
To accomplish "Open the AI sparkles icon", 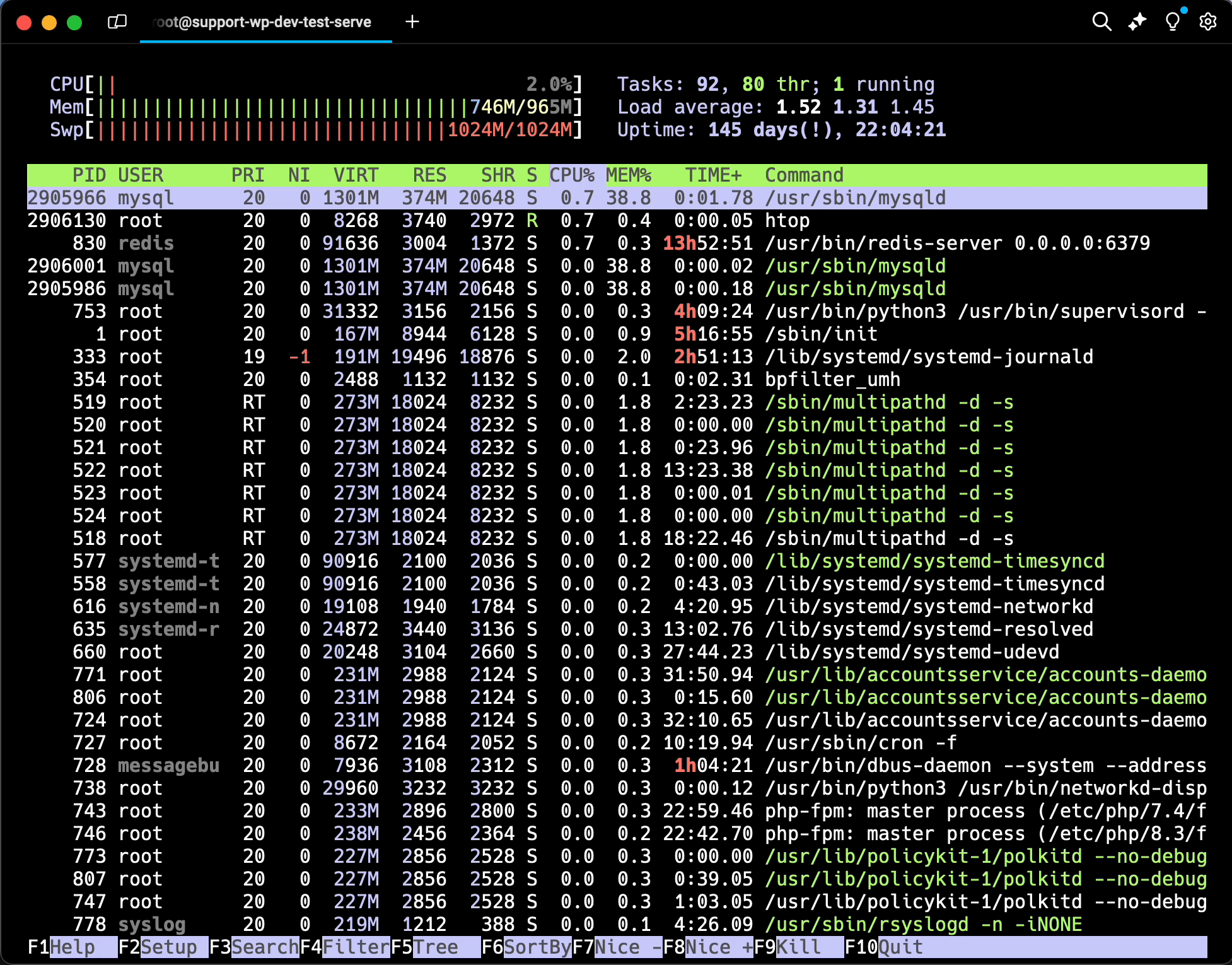I will (1137, 21).
